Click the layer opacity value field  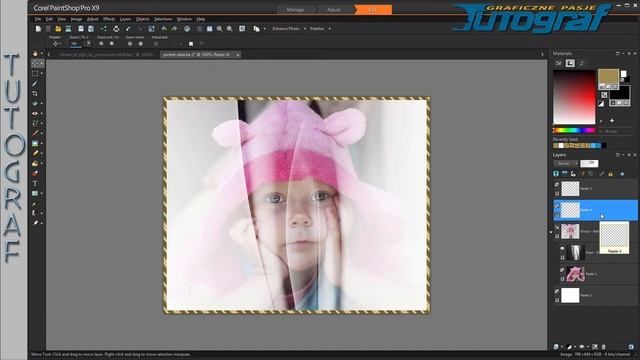[589, 163]
